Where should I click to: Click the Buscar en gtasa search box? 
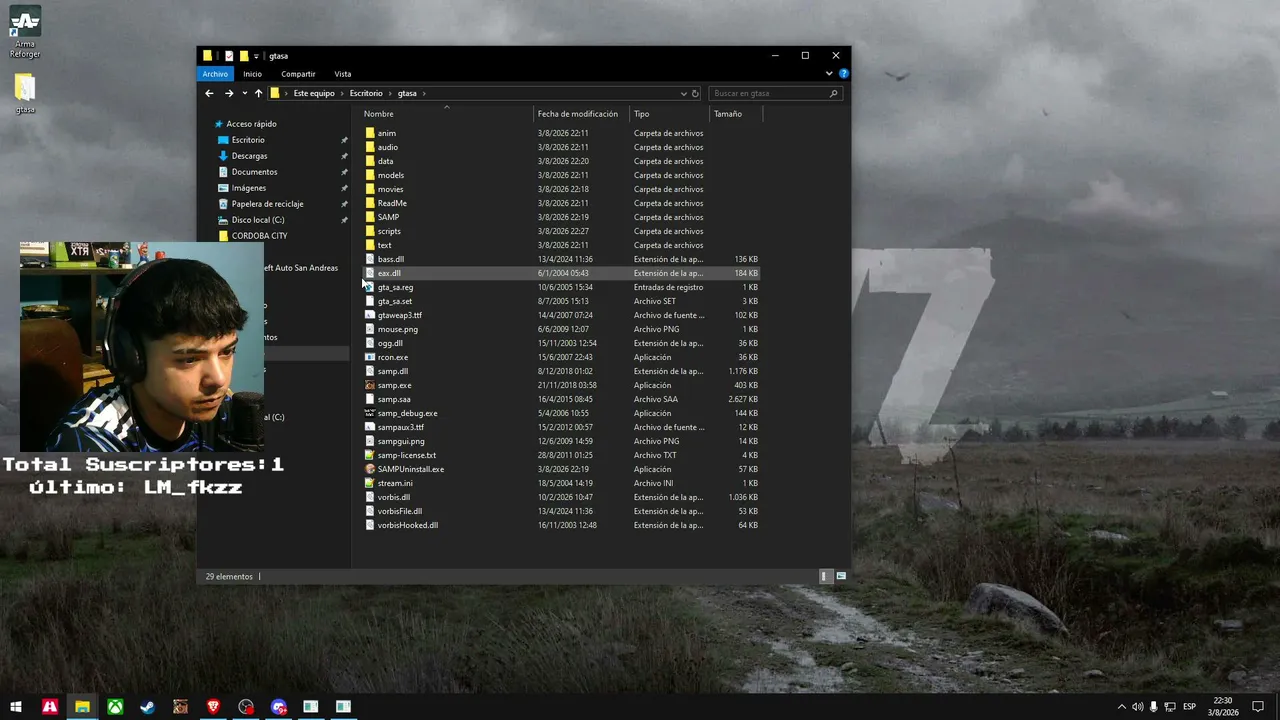tap(775, 93)
